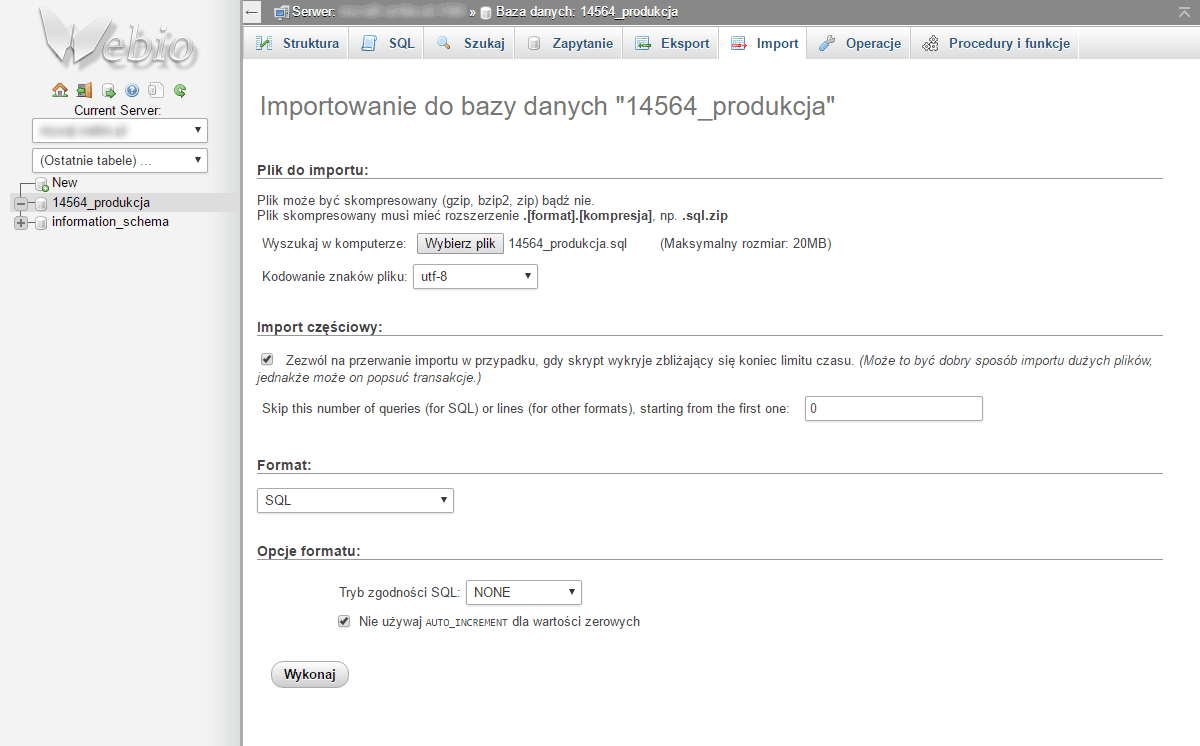The width and height of the screenshot is (1200, 746).
Task: Click the text (Maksymalny rozmiar: 20MB)
Action: pos(746,243)
